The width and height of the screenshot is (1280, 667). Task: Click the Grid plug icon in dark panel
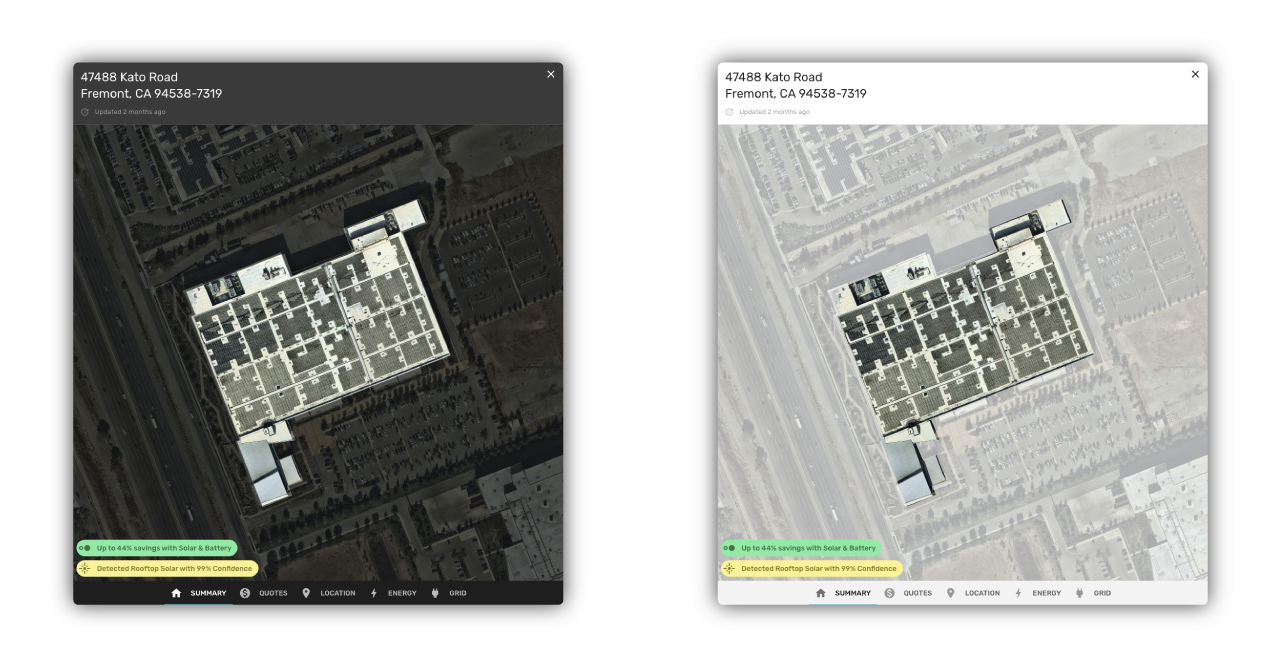coord(435,593)
